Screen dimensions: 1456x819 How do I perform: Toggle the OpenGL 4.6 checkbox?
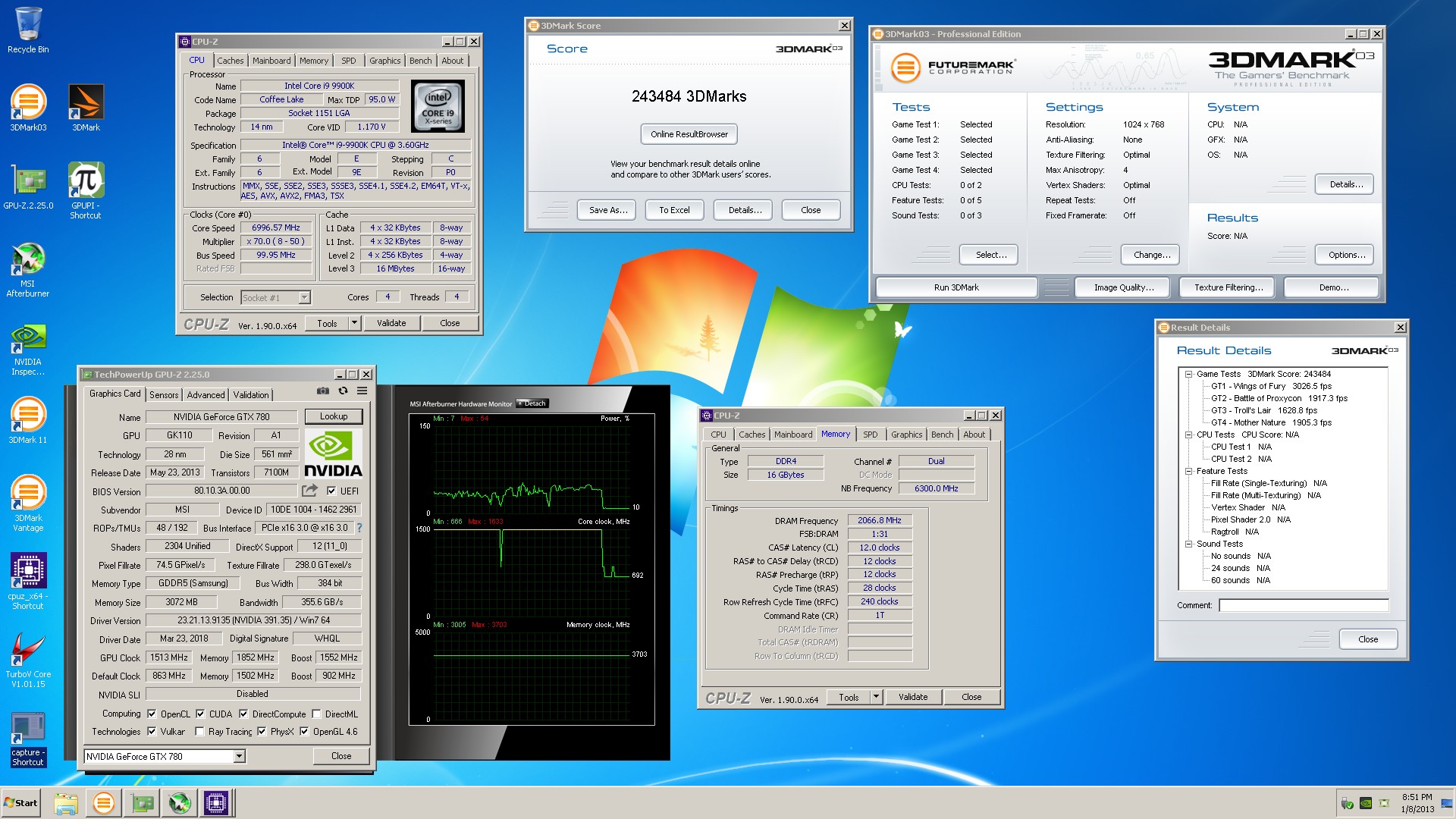coord(304,731)
